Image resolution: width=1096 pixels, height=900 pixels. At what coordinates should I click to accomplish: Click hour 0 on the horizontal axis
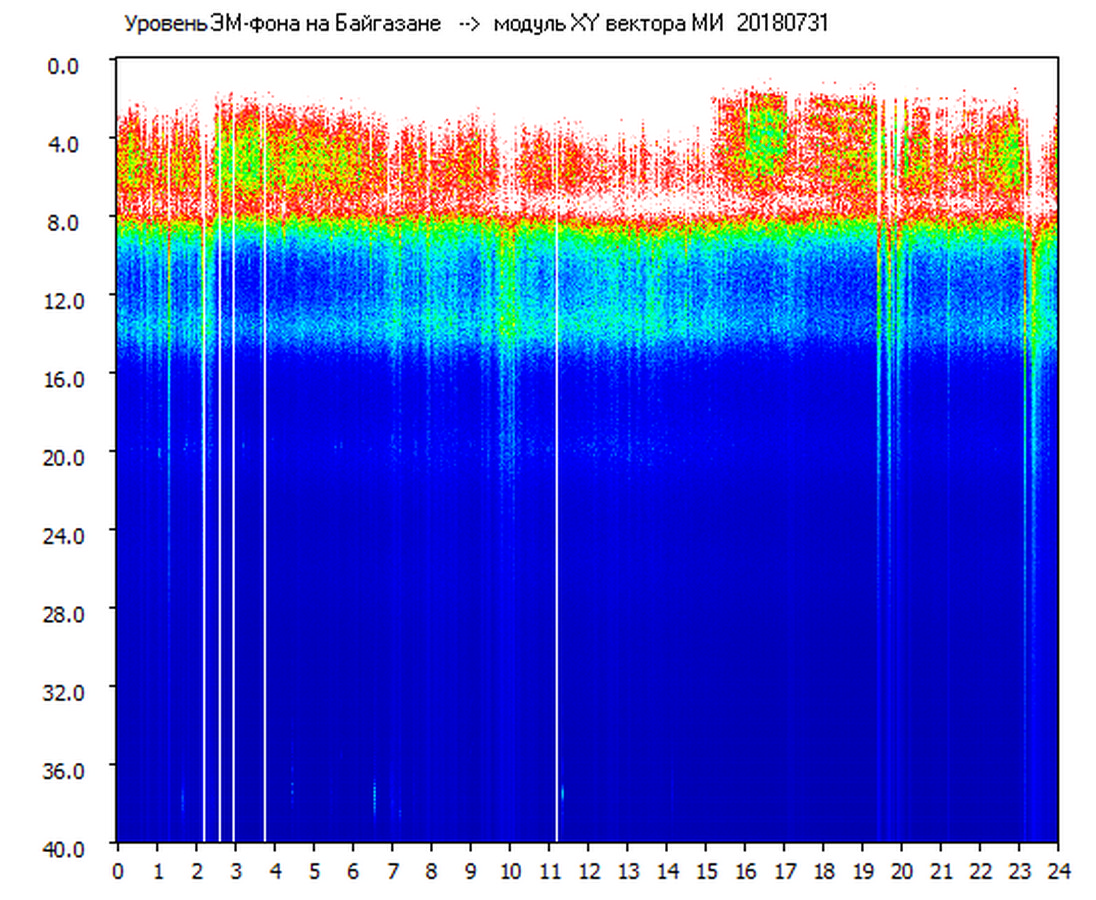pyautogui.click(x=118, y=870)
